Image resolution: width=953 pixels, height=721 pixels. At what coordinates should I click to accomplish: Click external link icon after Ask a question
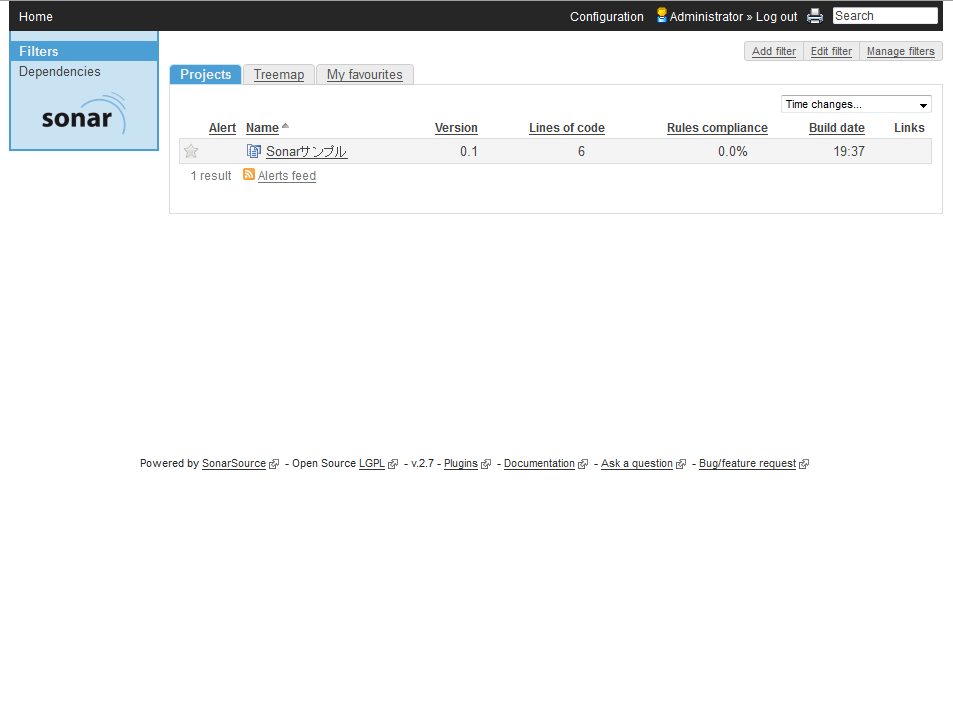pyautogui.click(x=681, y=464)
